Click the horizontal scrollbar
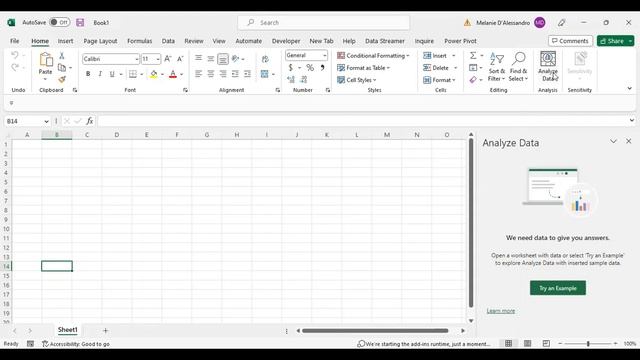Screen dimensions: 640x360 pyautogui.click(x=375, y=331)
